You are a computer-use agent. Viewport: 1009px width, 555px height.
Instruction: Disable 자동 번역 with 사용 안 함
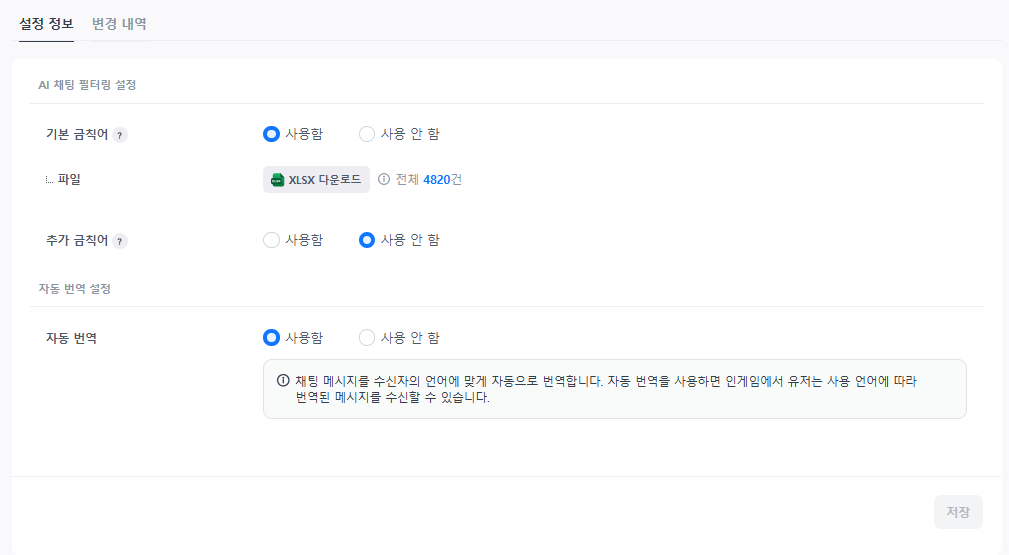[367, 338]
